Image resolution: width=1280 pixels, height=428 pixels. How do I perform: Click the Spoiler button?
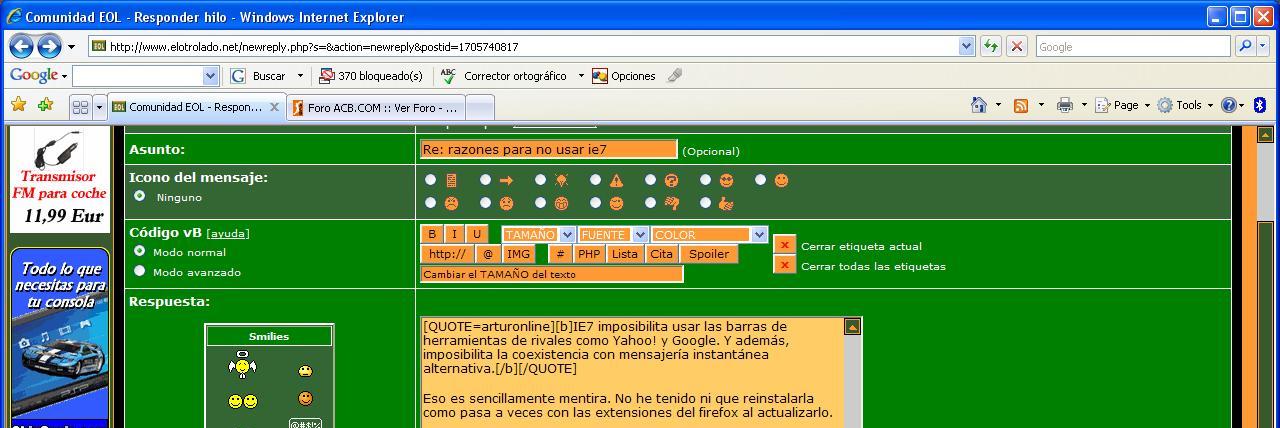tap(709, 254)
